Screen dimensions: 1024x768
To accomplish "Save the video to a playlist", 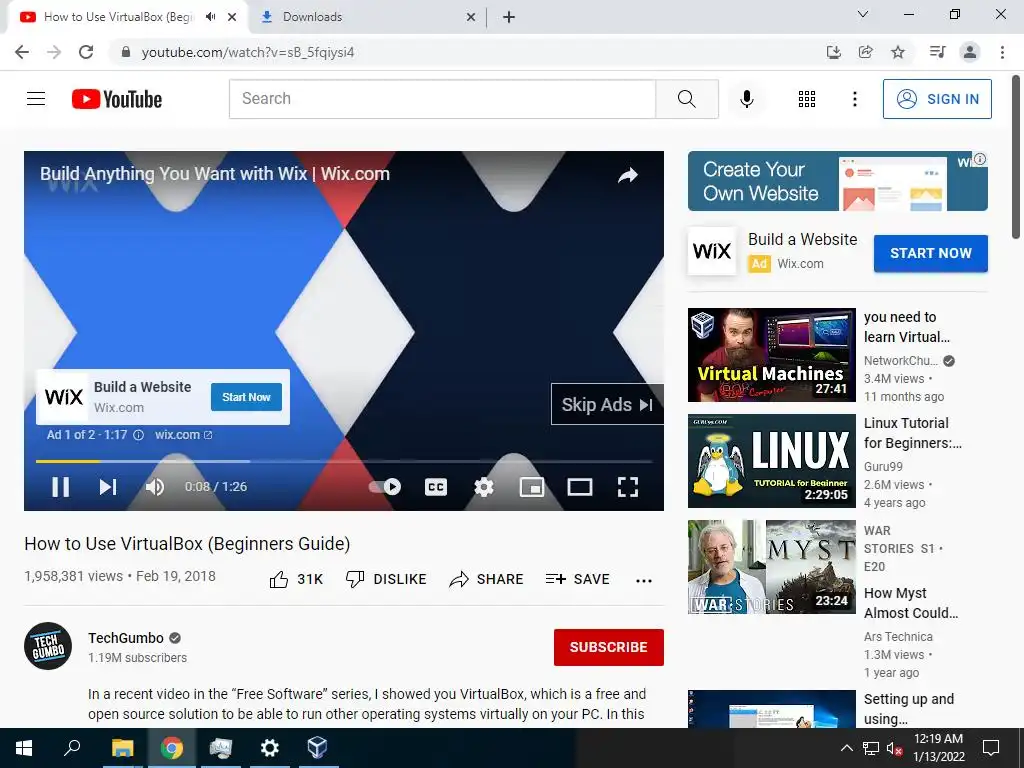I will coord(578,579).
